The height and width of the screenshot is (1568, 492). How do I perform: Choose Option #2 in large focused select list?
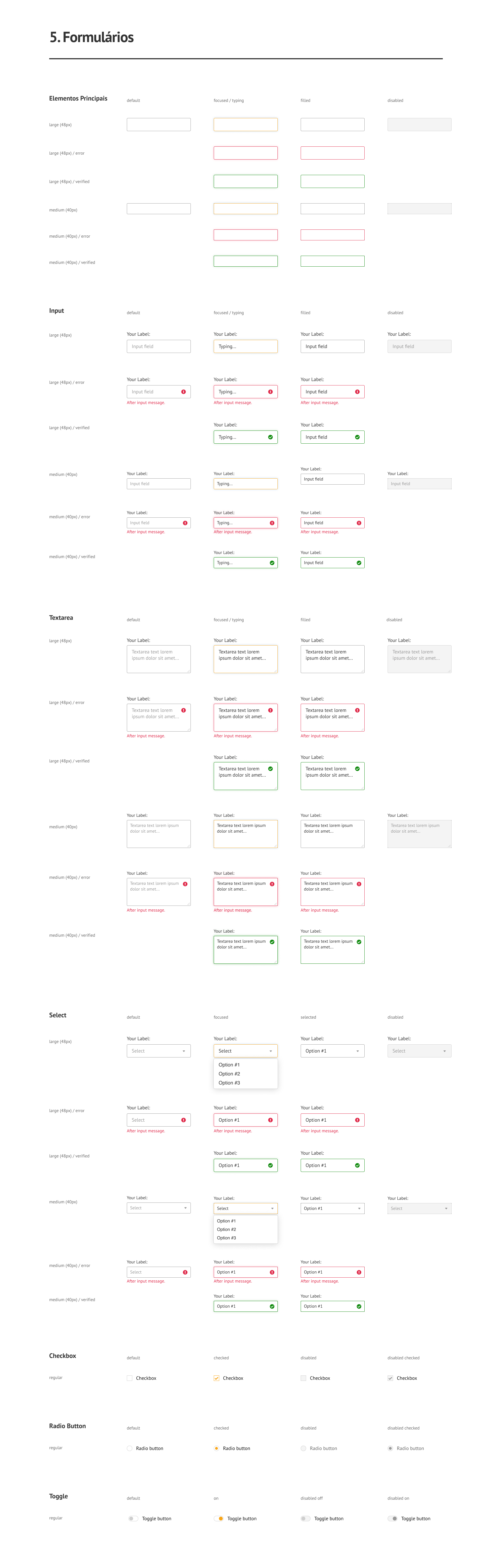[x=230, y=1074]
